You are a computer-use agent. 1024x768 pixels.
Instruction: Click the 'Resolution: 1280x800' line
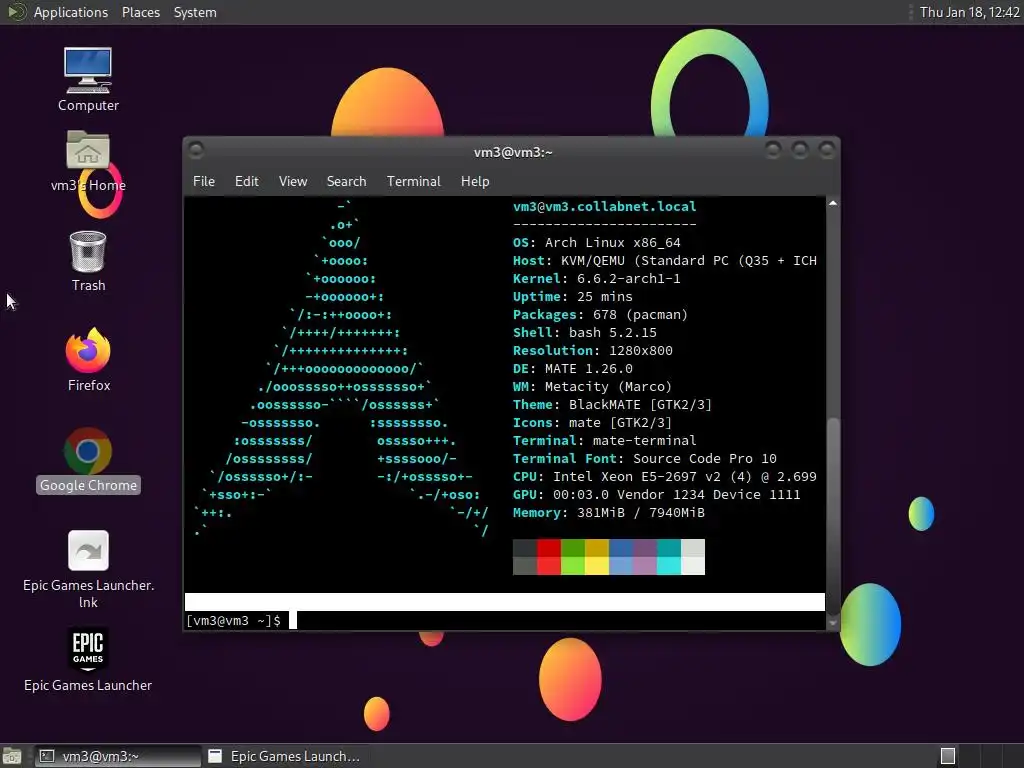coord(592,351)
